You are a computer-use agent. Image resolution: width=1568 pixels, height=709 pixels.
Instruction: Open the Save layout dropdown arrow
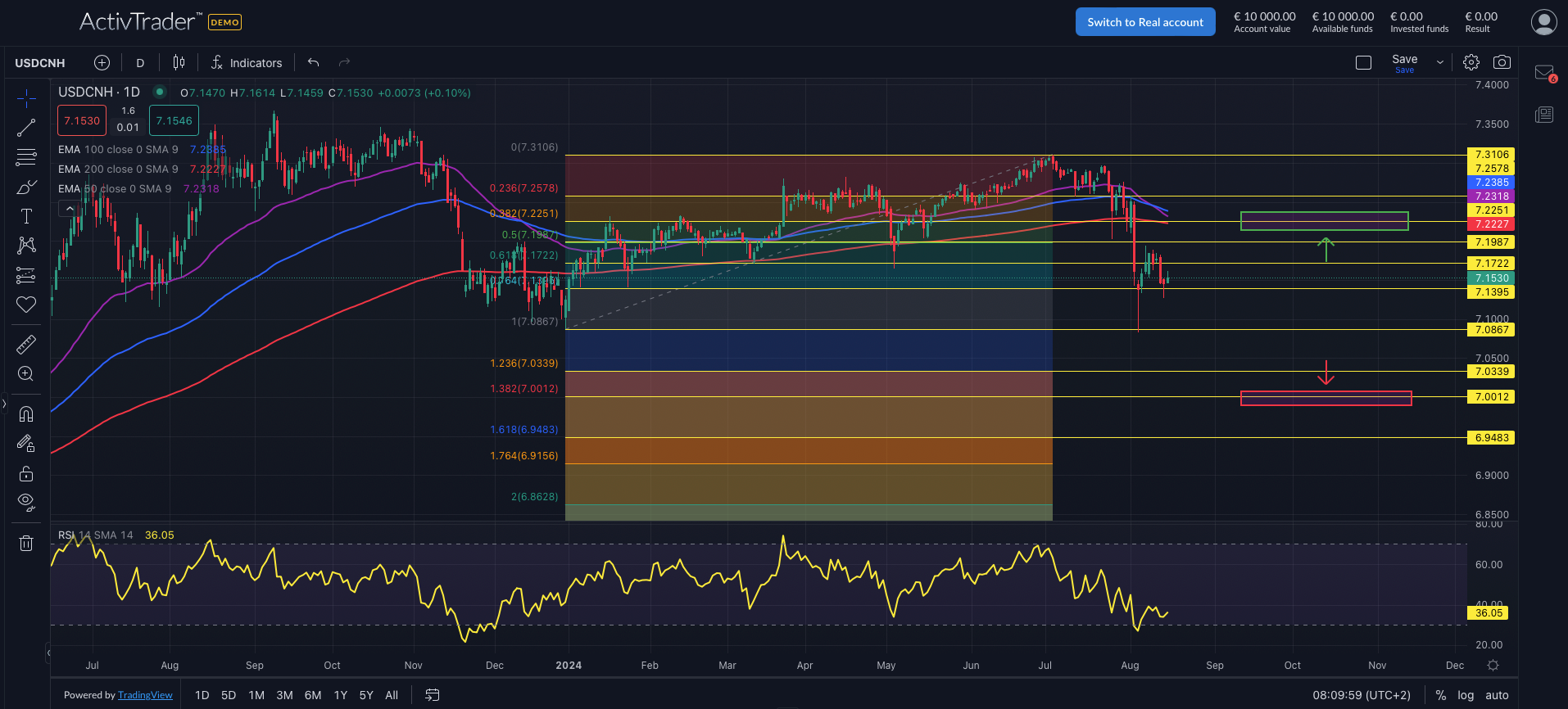(x=1440, y=62)
